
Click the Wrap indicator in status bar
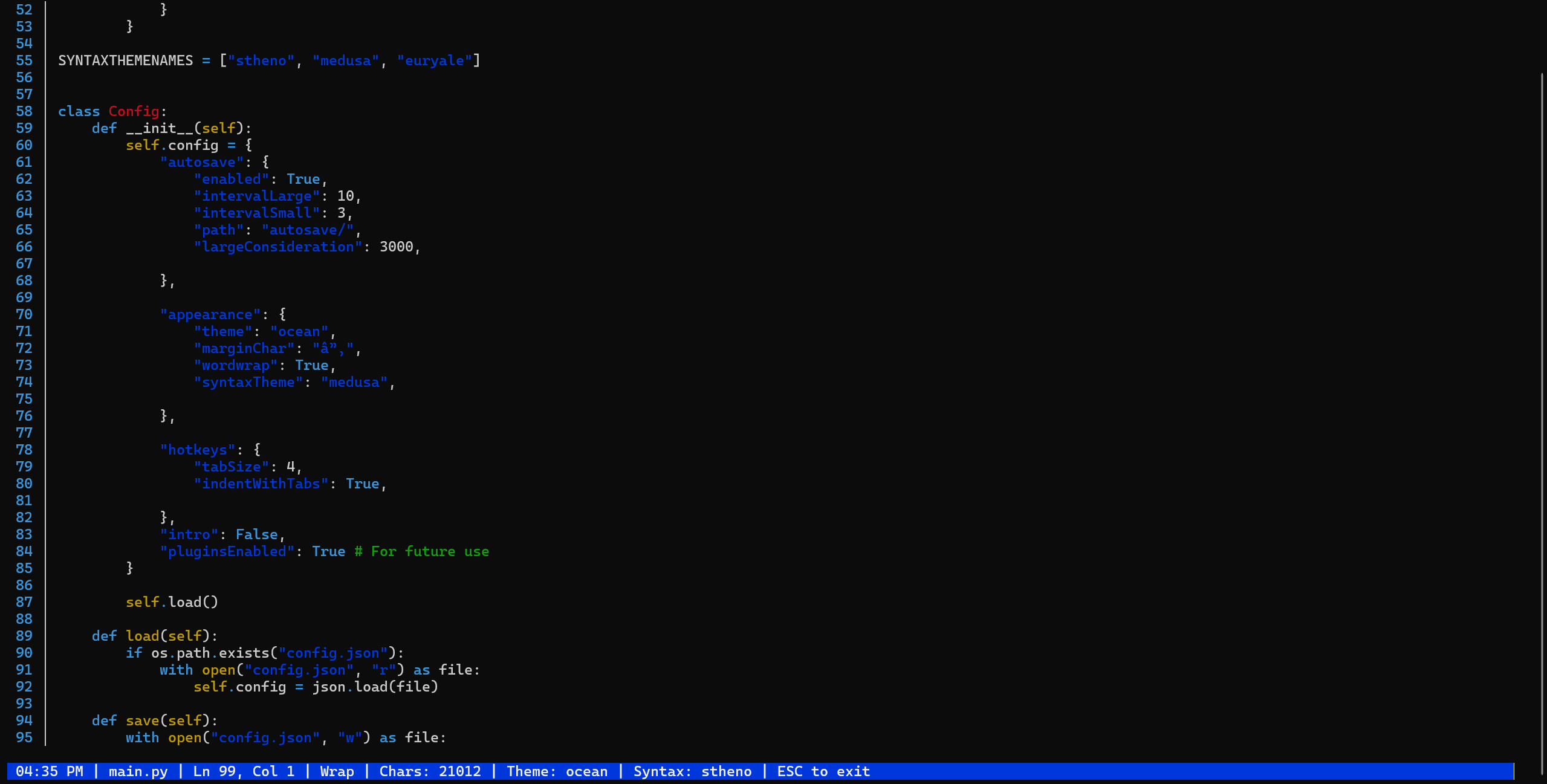tap(337, 771)
